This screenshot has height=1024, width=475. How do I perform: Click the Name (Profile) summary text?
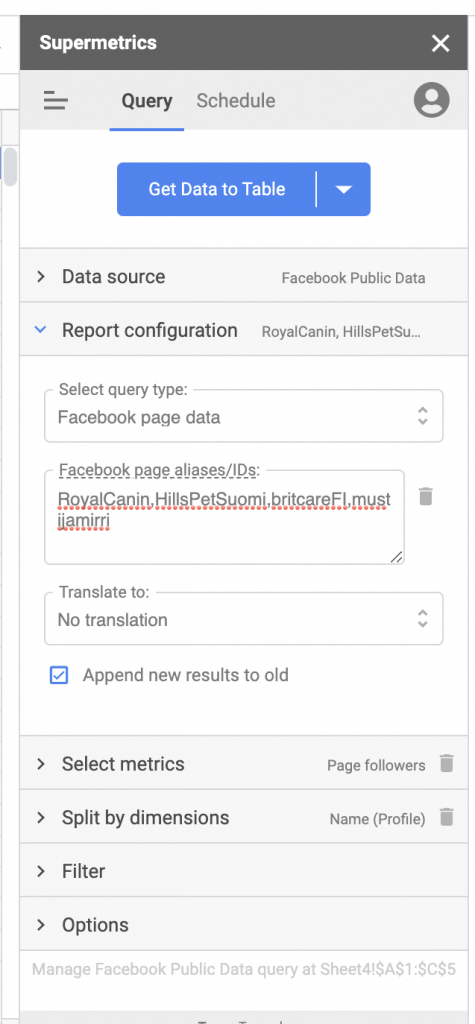(x=378, y=819)
